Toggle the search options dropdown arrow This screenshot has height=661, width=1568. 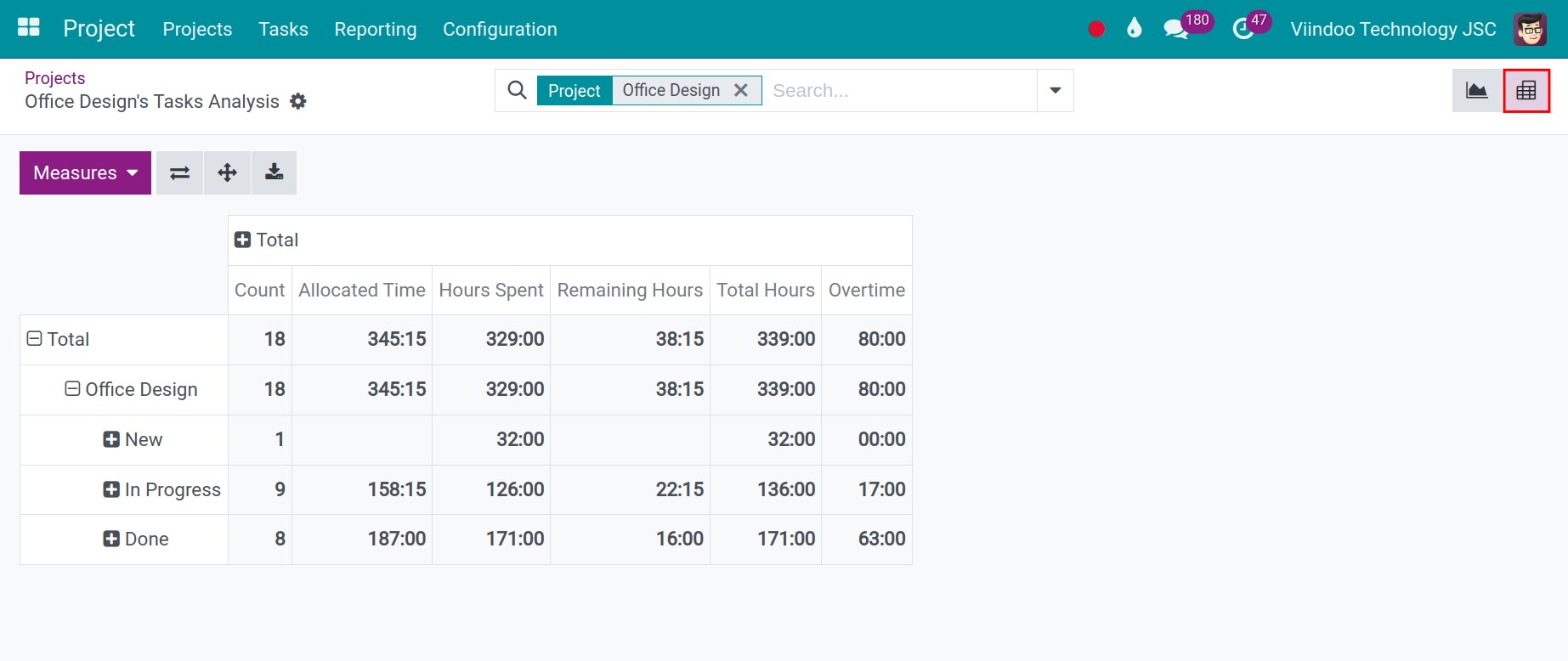(x=1055, y=90)
